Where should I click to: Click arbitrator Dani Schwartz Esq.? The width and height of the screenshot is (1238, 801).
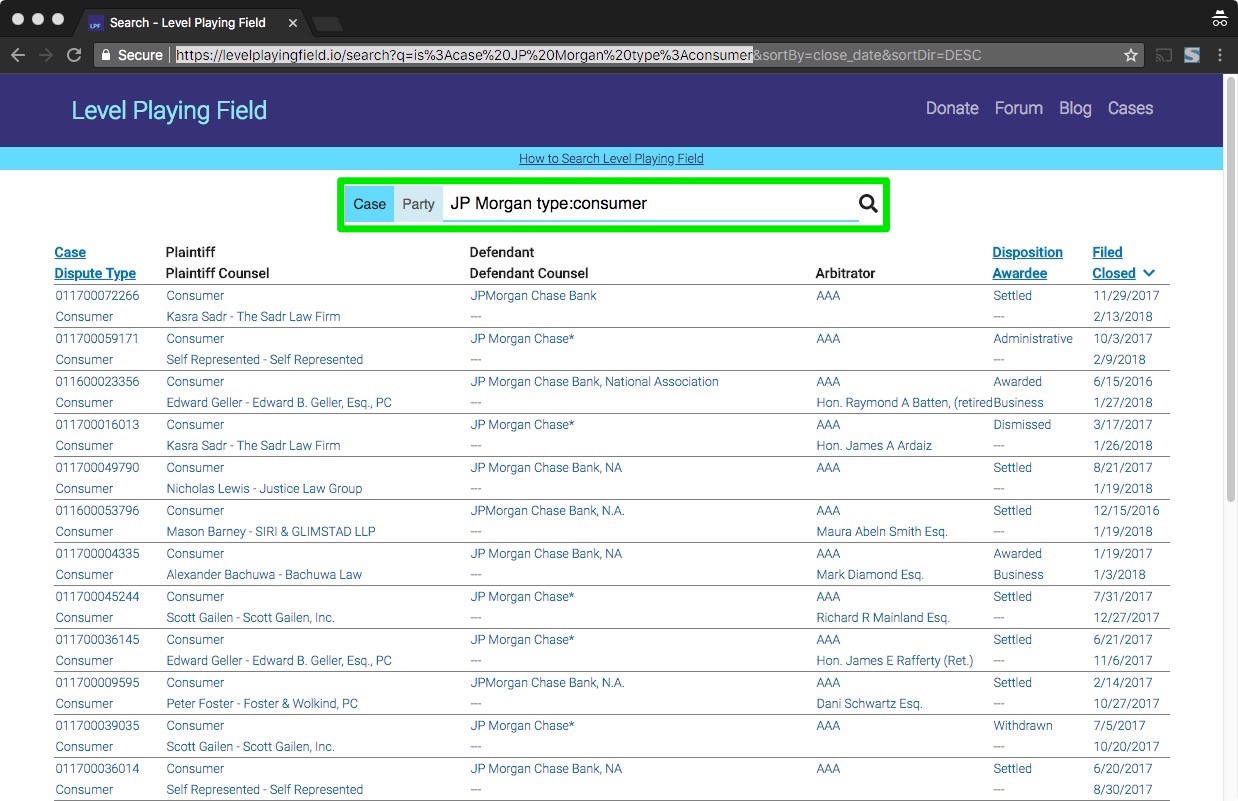[869, 704]
